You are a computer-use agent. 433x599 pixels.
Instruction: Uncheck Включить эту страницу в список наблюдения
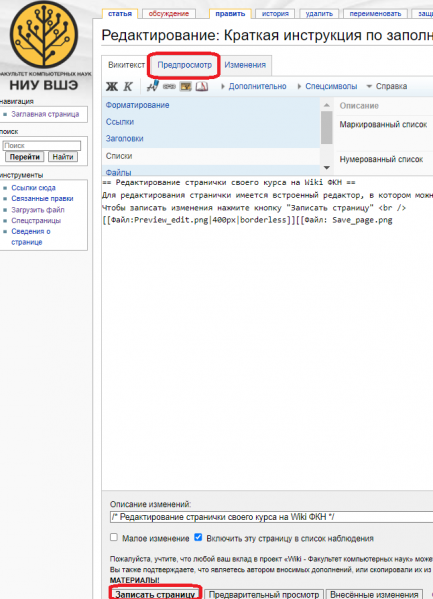click(x=198, y=537)
